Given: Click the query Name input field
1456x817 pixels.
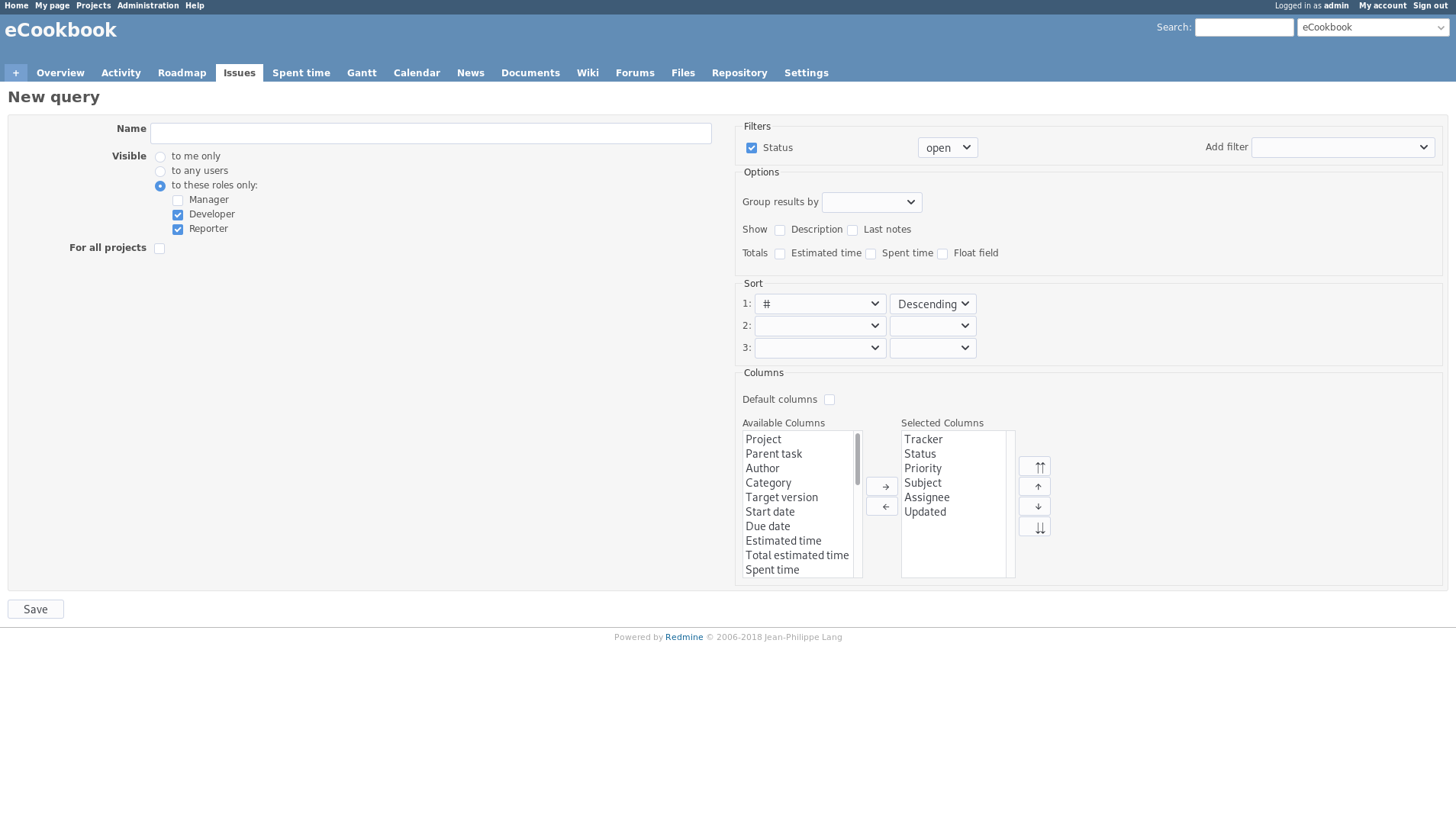Looking at the screenshot, I should point(430,133).
